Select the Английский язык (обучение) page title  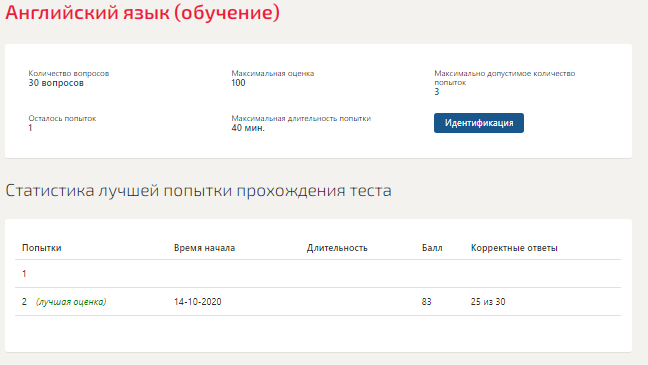click(143, 12)
